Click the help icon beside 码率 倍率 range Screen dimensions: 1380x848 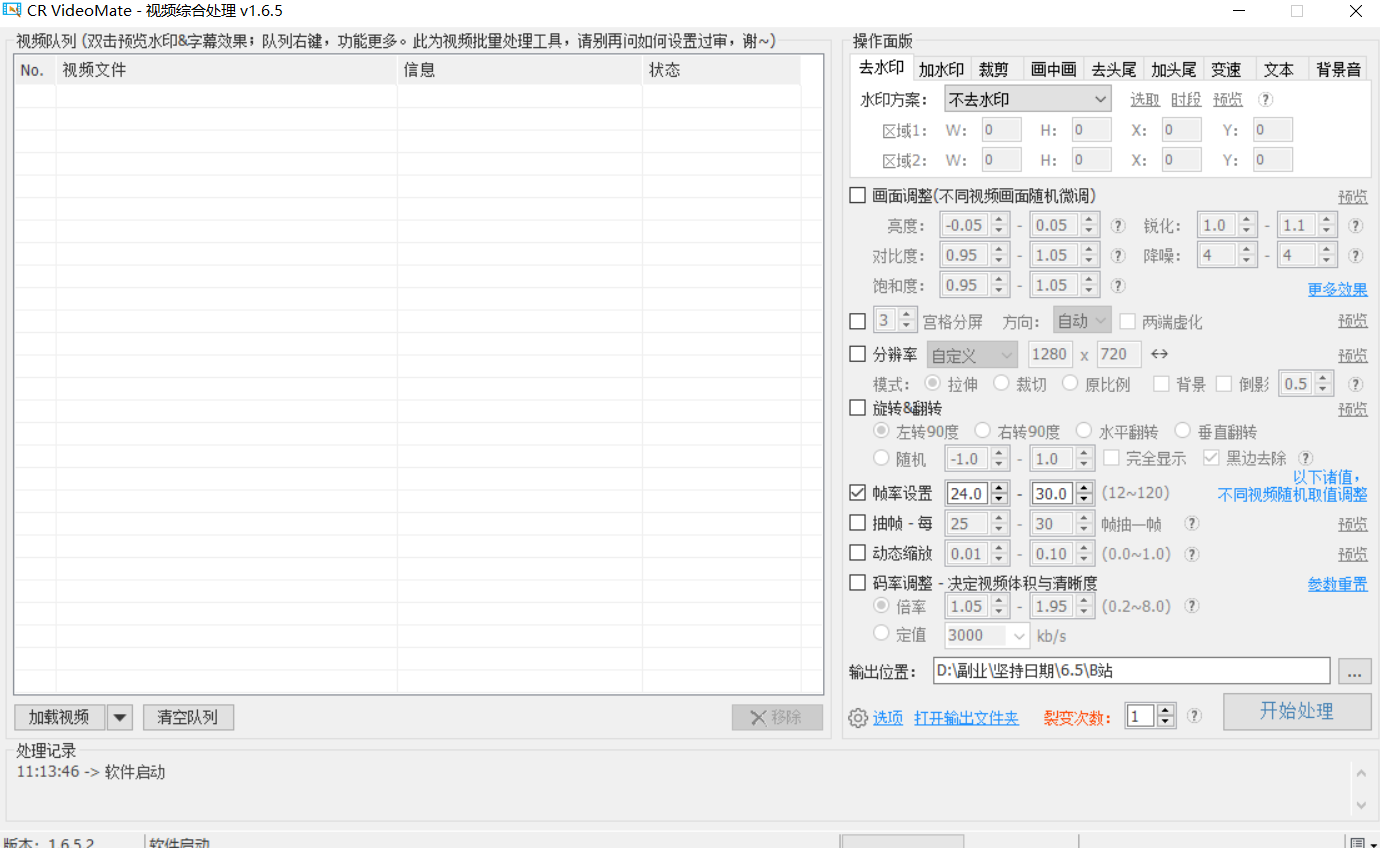click(1191, 606)
